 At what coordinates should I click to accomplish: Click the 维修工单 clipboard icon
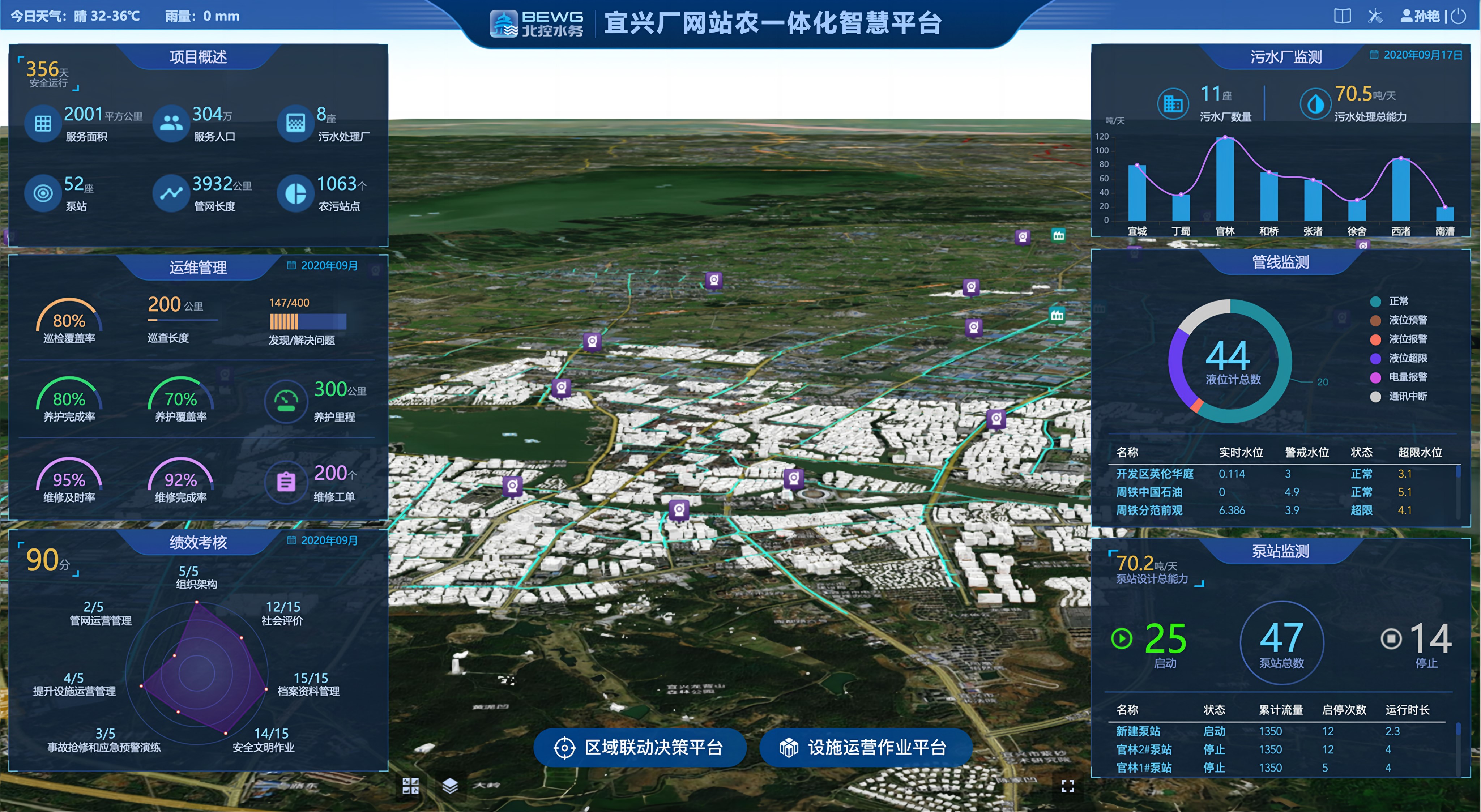pyautogui.click(x=286, y=482)
